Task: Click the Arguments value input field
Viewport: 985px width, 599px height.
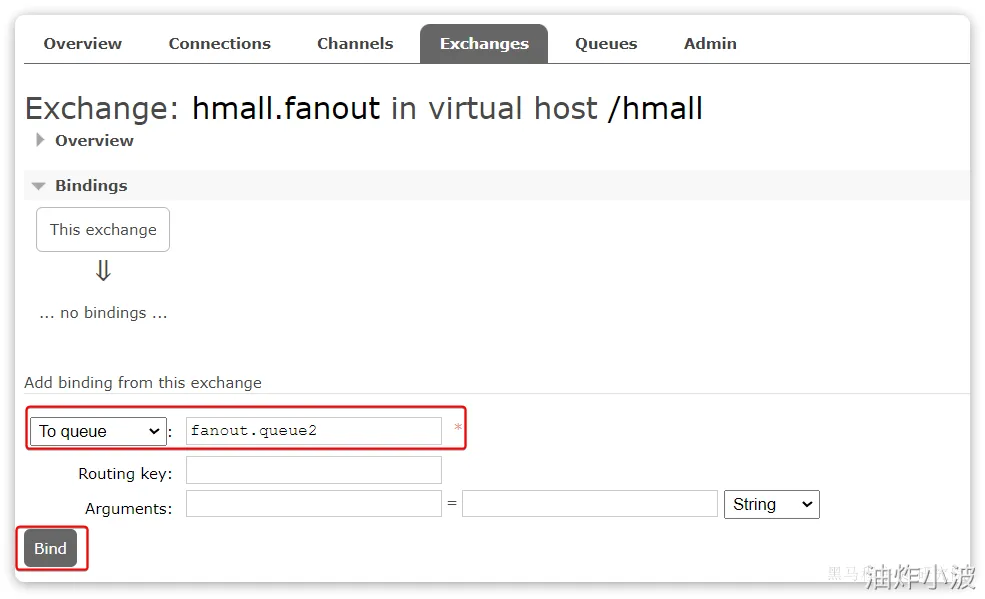Action: [x=589, y=504]
